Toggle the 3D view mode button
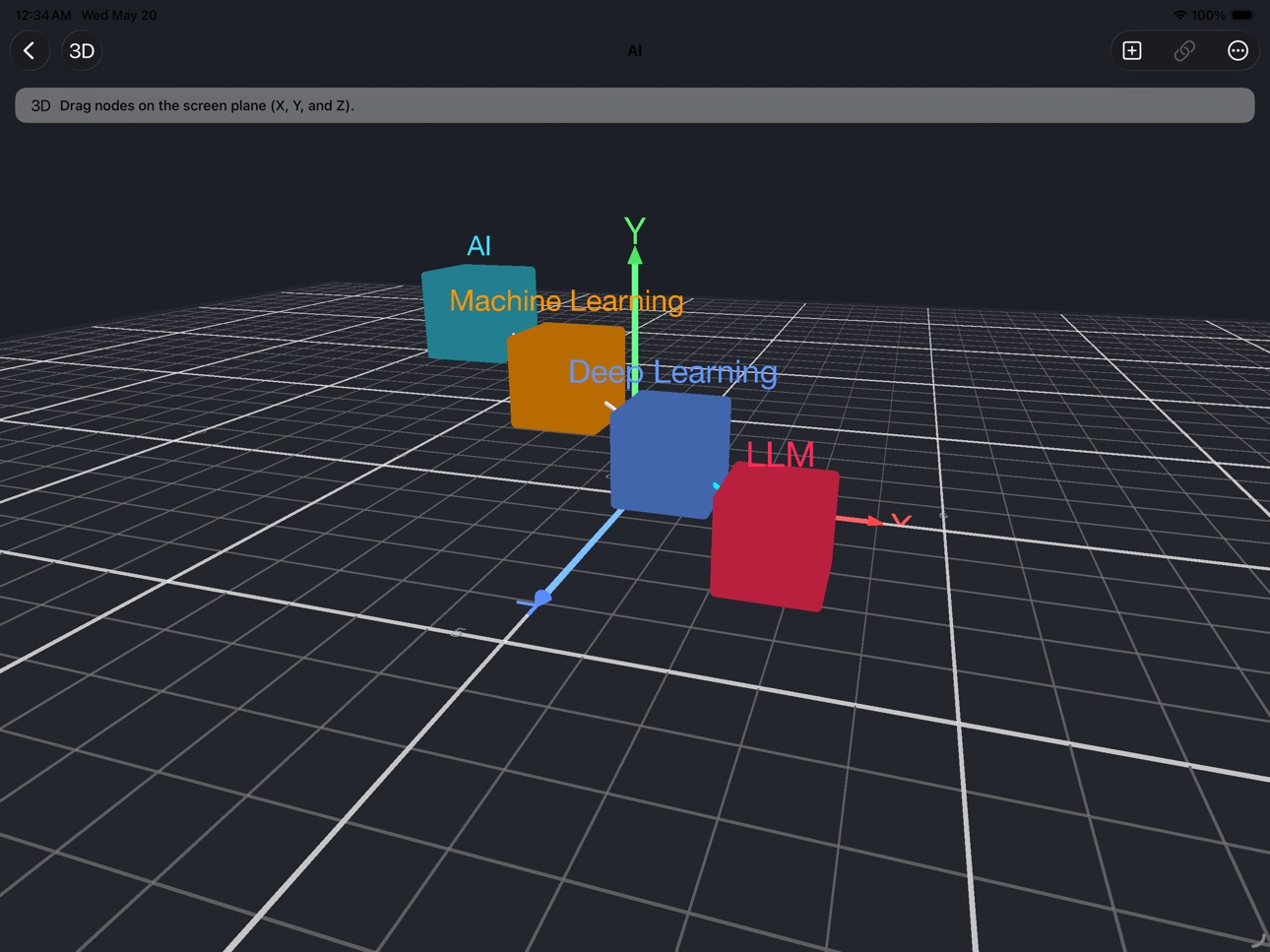 coord(82,50)
